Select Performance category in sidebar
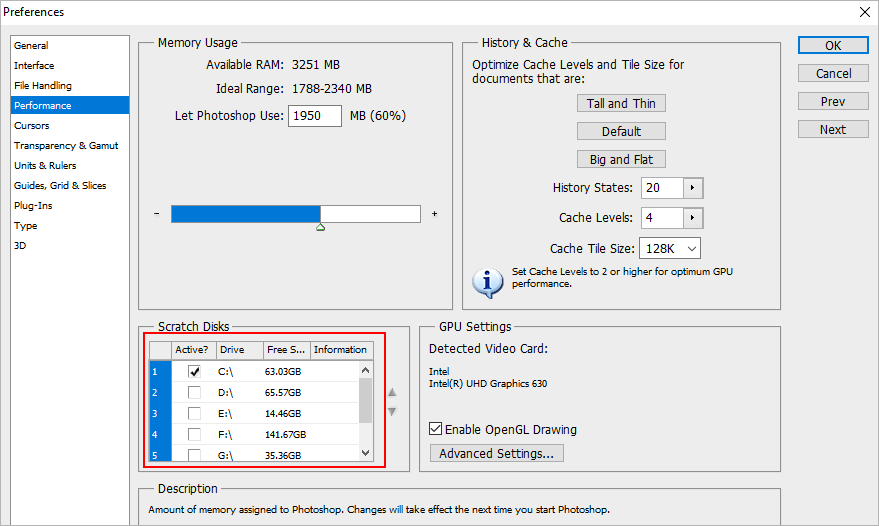Viewport: 879px width, 526px height. click(70, 105)
